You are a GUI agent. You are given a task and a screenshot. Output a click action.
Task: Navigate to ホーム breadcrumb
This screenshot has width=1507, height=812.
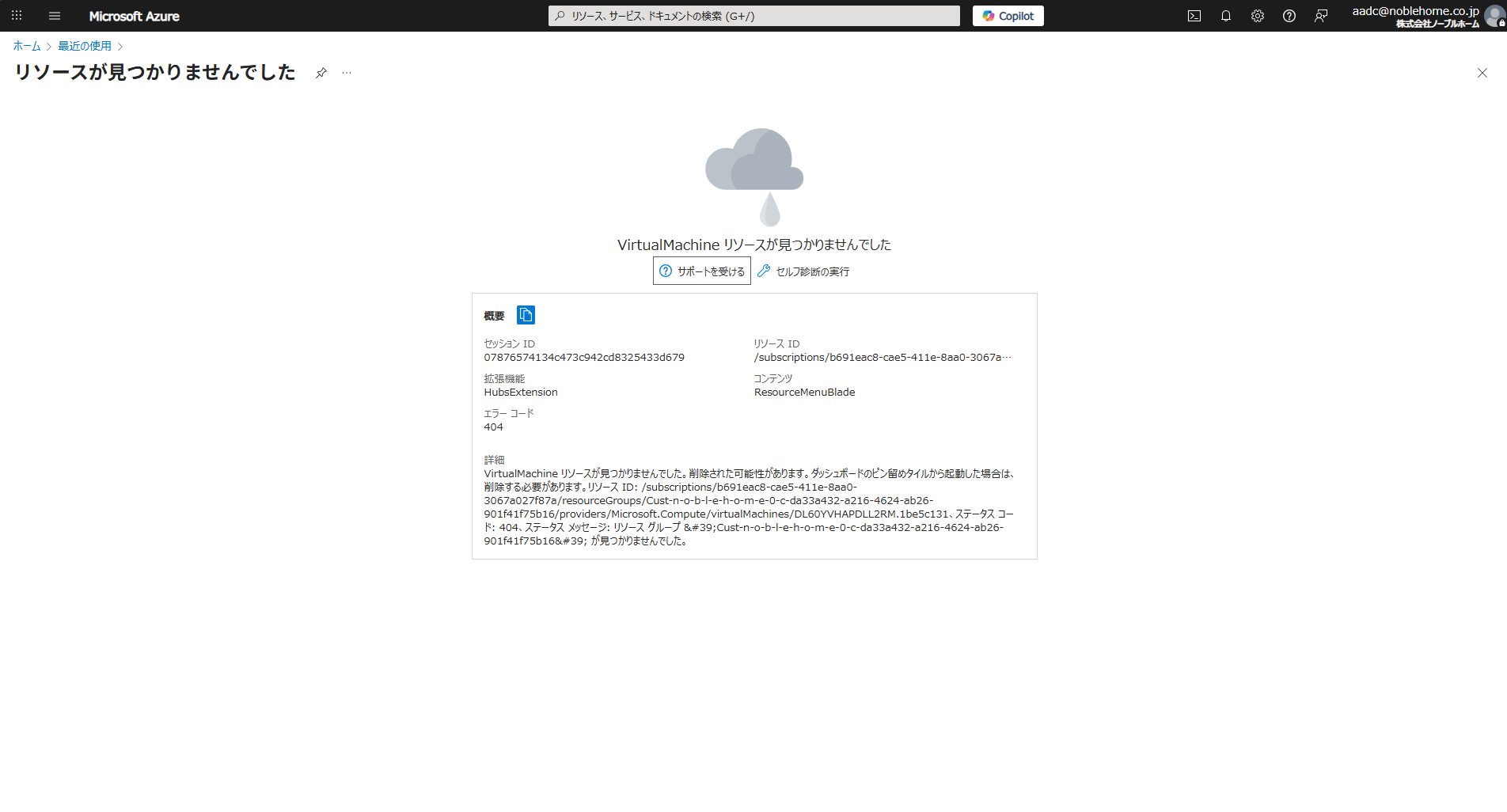27,46
